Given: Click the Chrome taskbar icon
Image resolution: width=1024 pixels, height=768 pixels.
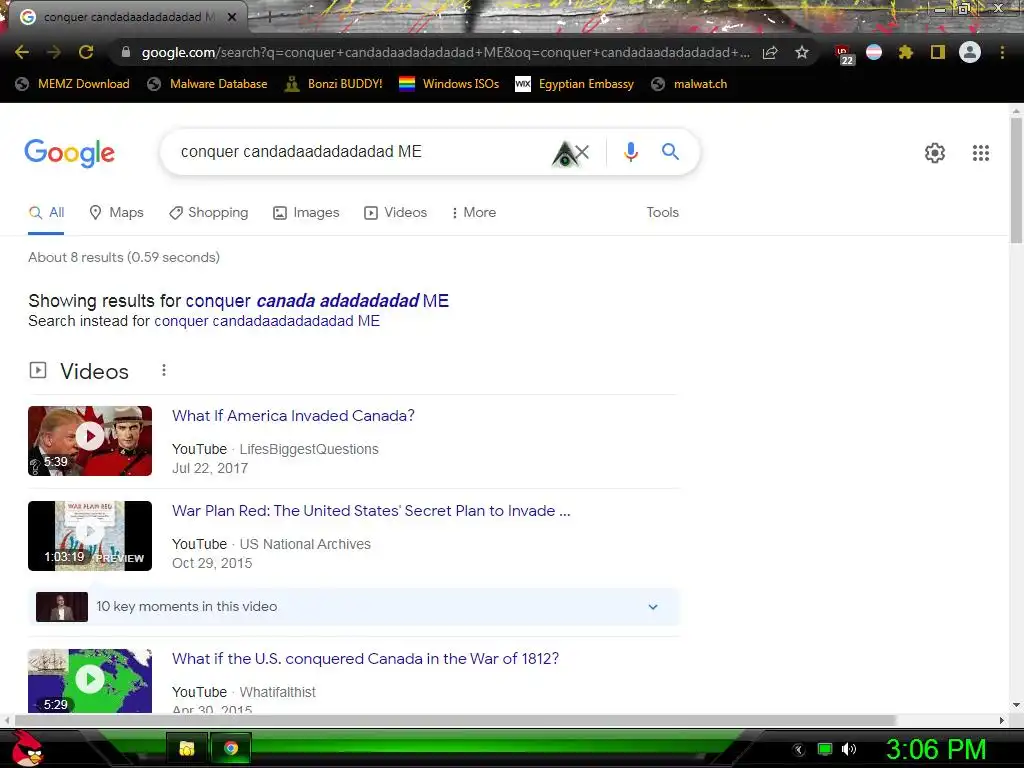Looking at the screenshot, I should point(231,748).
